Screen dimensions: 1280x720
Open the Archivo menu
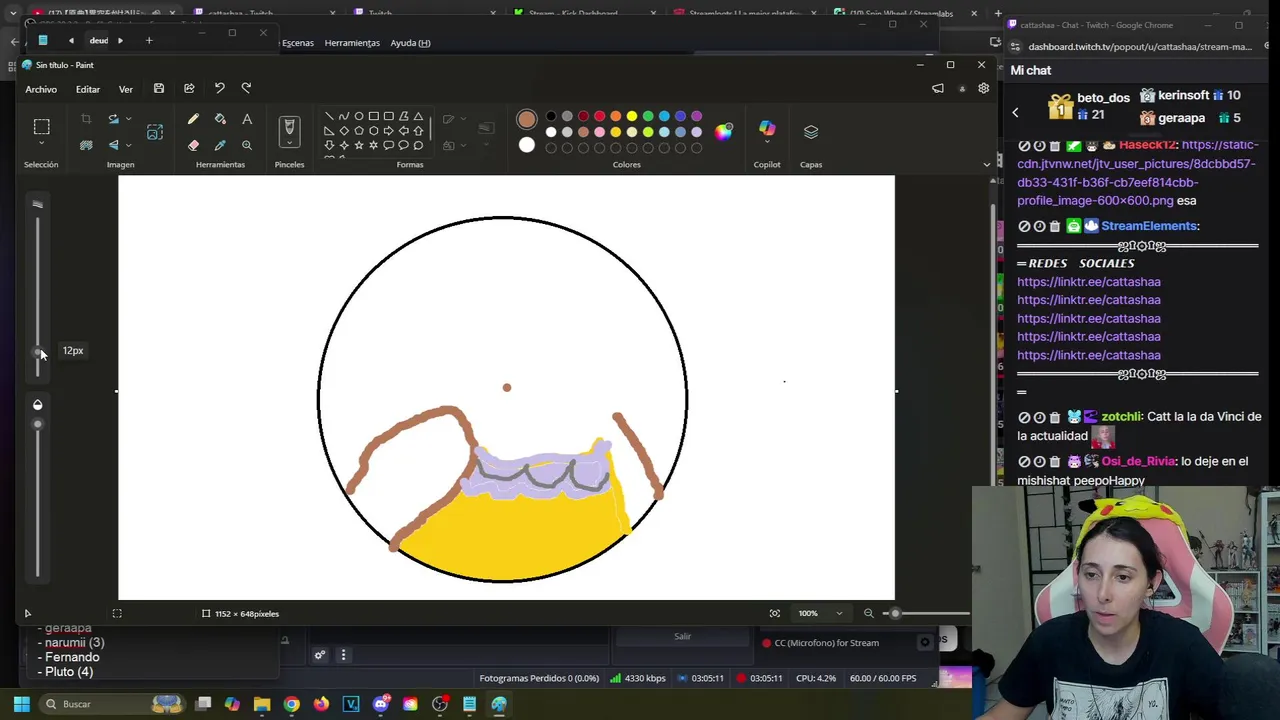point(41,89)
